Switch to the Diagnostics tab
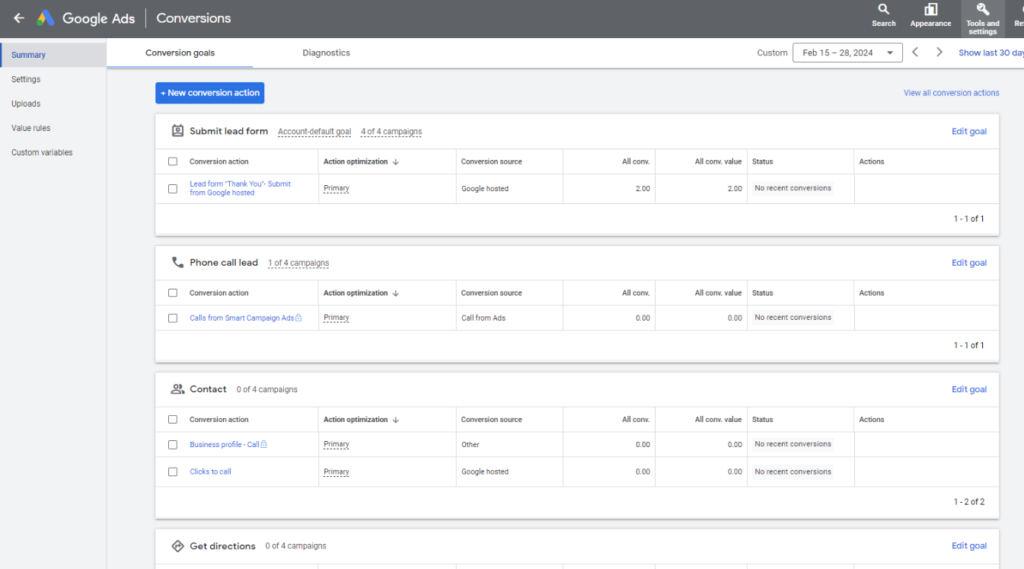1024x569 pixels. (326, 53)
